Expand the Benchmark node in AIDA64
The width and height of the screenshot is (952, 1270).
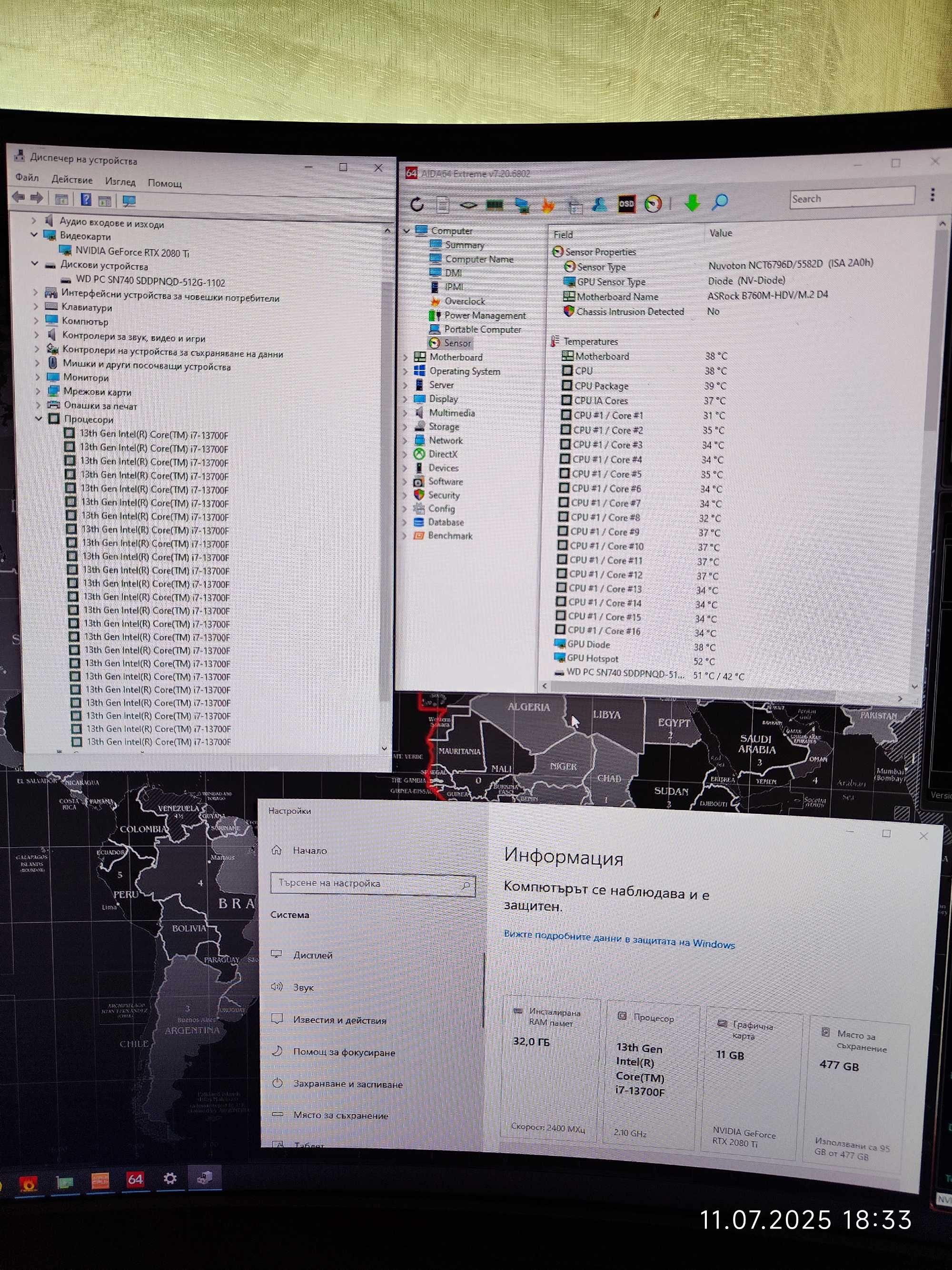[x=404, y=536]
